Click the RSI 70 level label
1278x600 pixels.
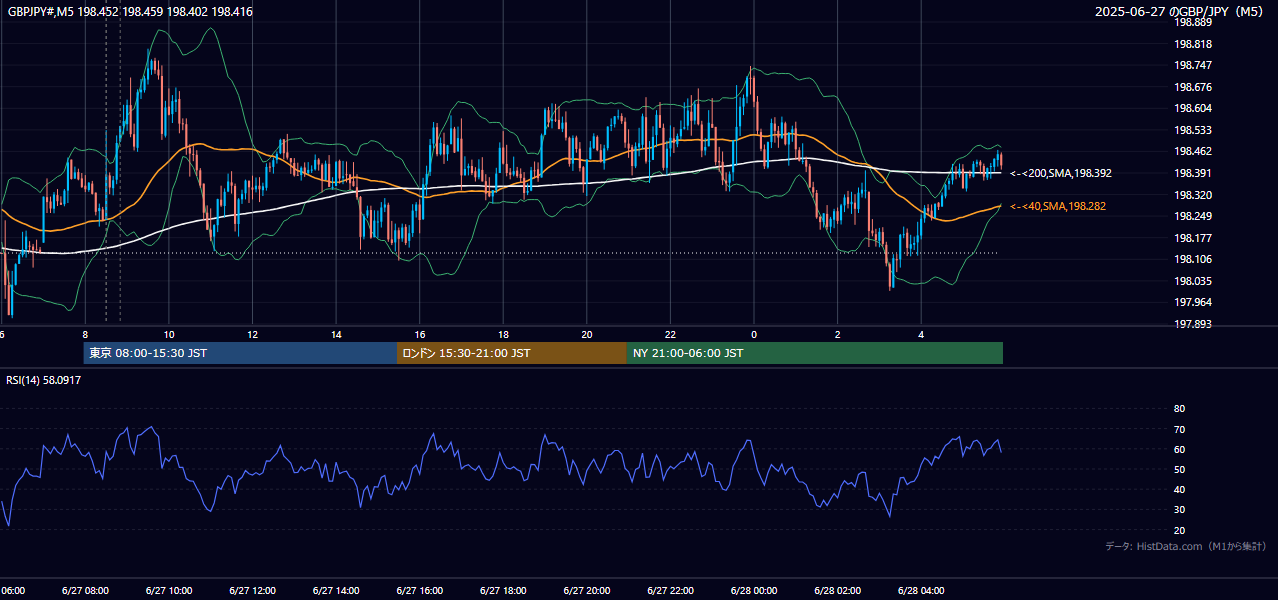(x=1179, y=429)
